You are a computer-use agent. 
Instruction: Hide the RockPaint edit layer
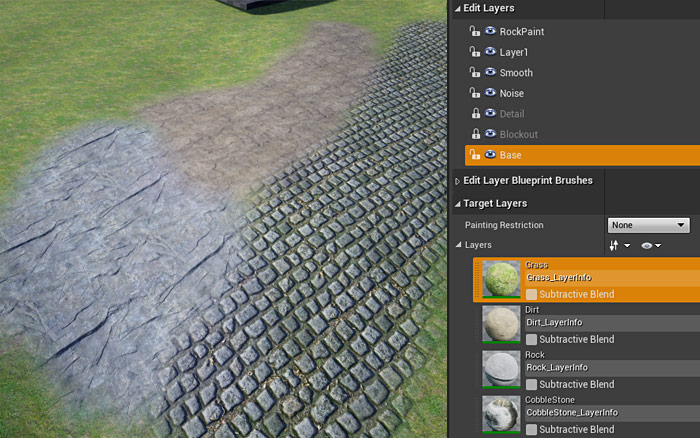click(490, 31)
